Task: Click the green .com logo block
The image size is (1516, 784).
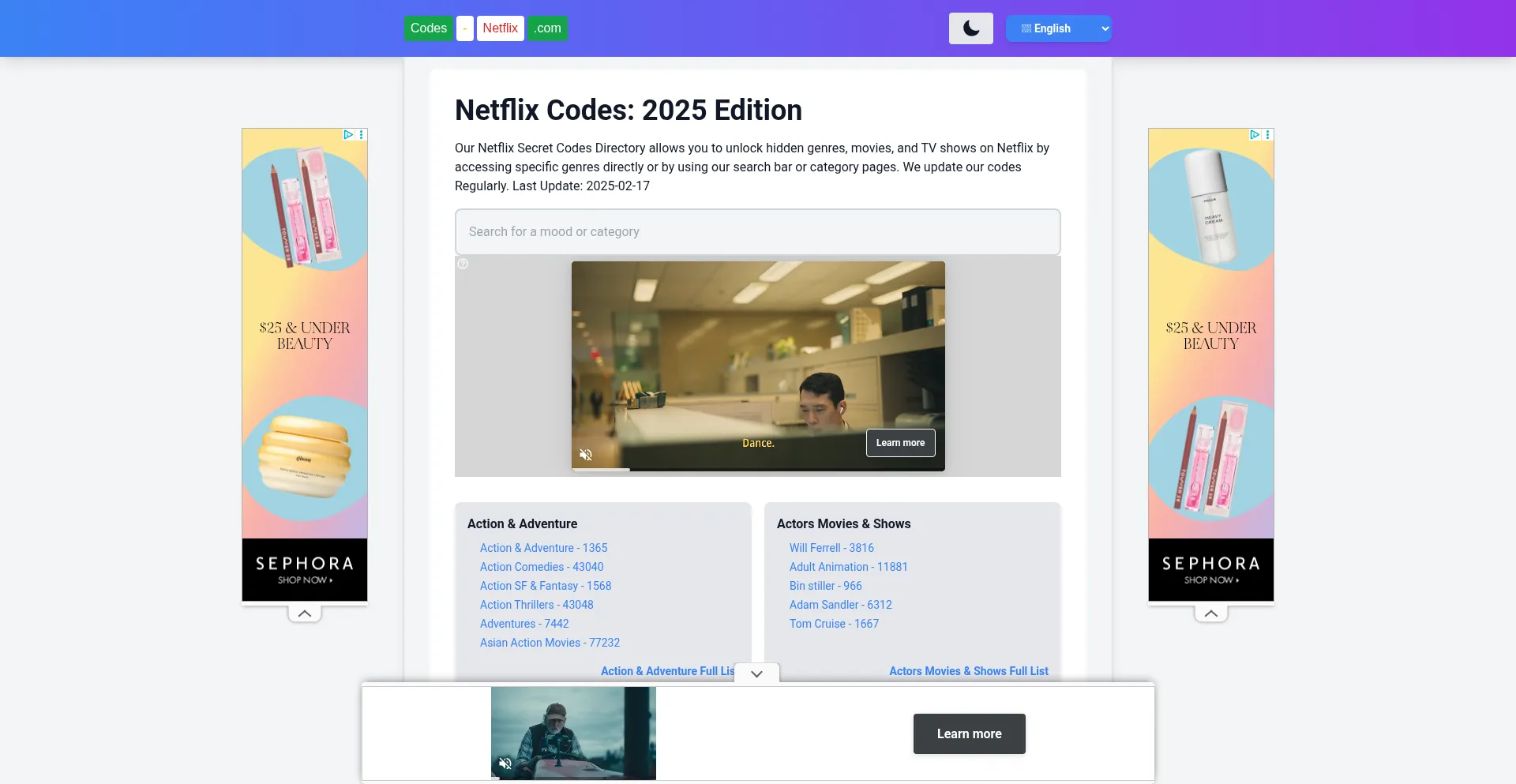Action: tap(547, 28)
